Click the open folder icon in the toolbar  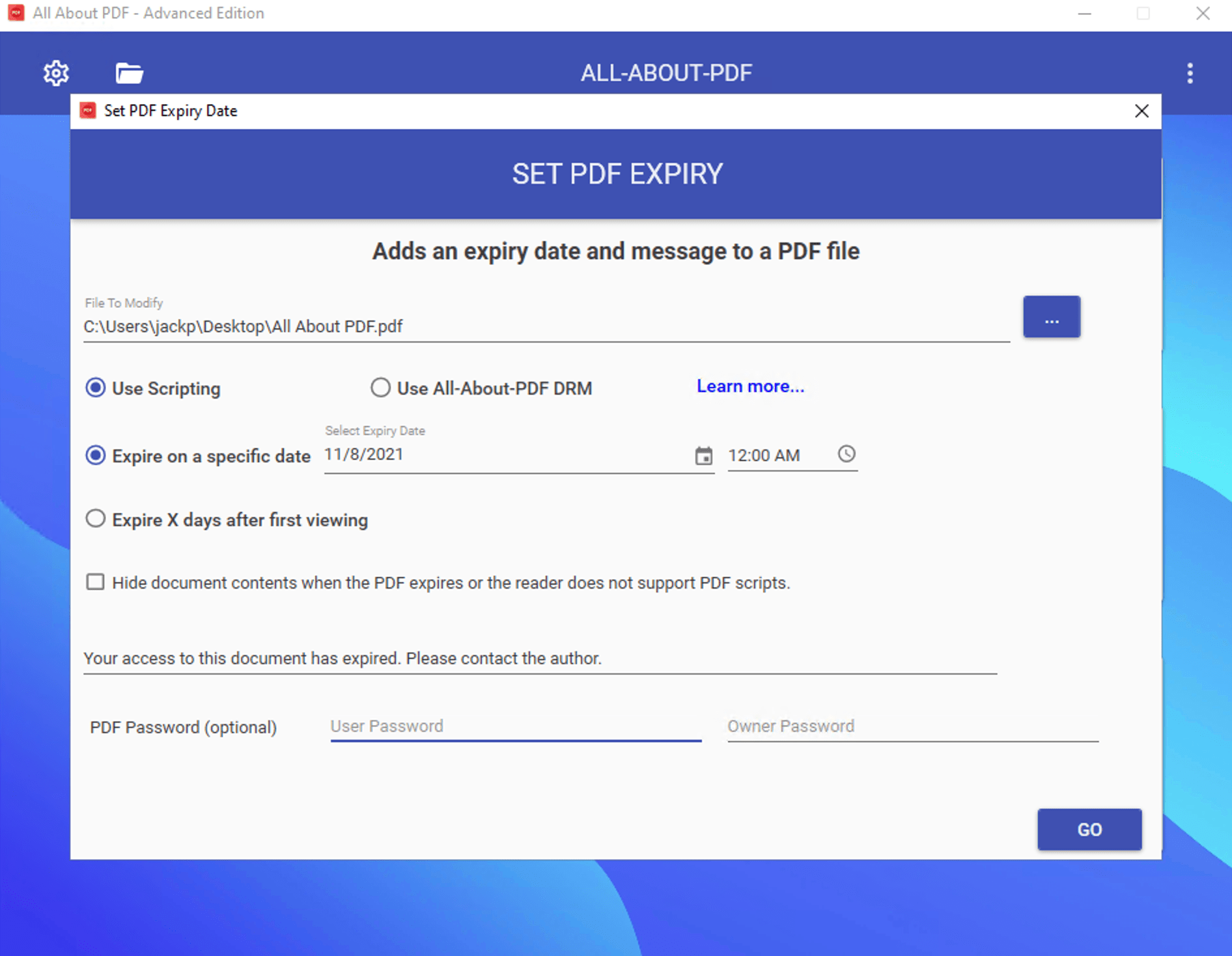(128, 72)
